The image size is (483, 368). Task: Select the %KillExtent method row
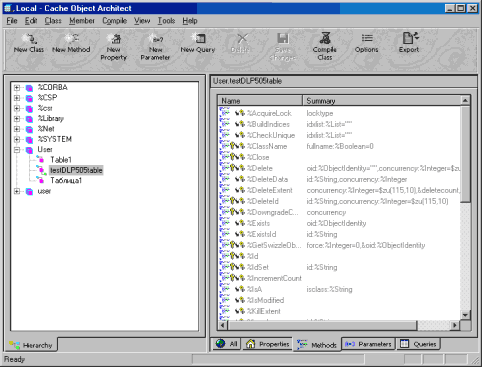(340, 311)
